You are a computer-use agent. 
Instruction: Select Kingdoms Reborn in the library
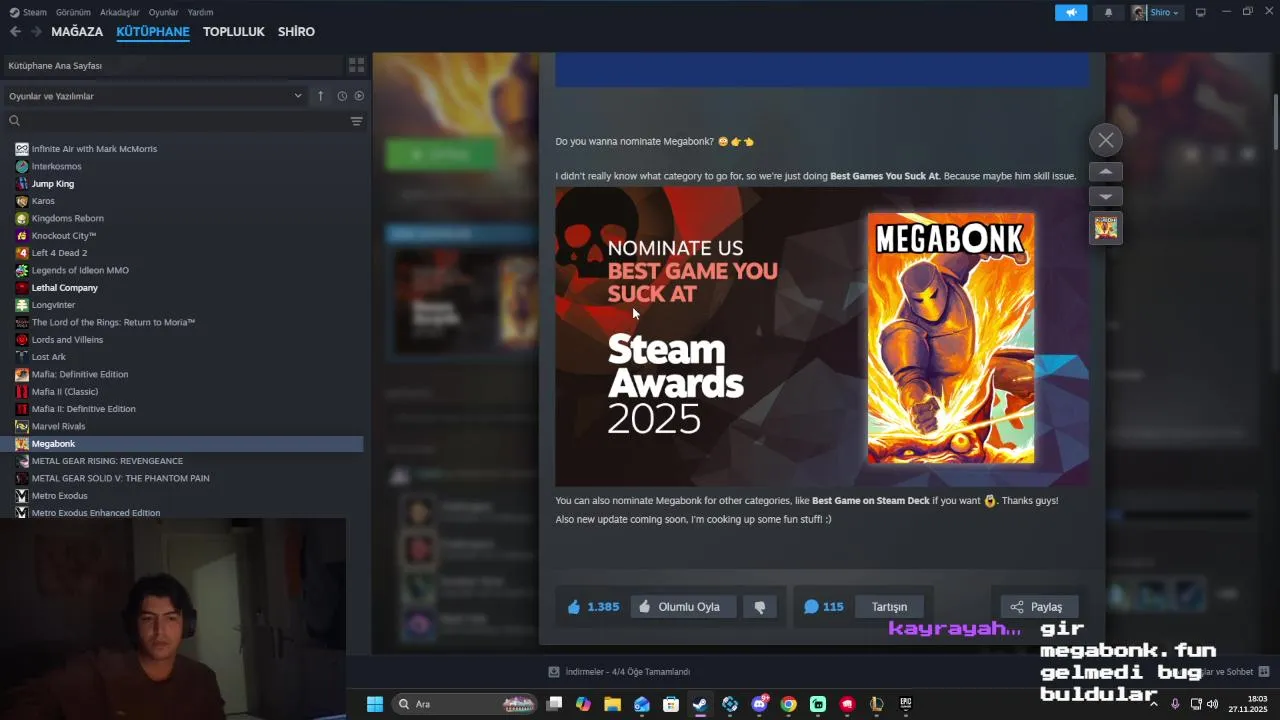pyautogui.click(x=67, y=218)
